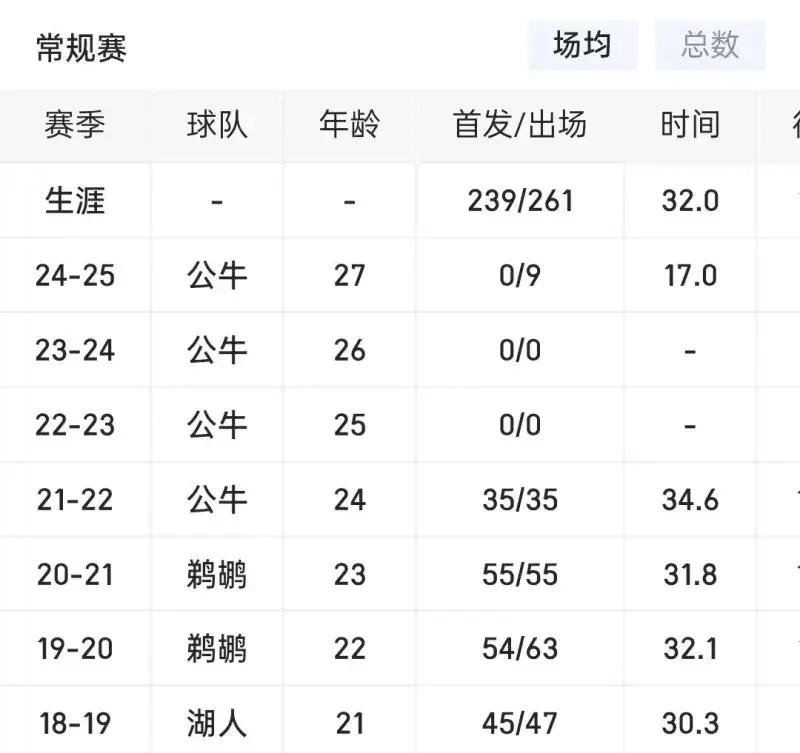Open 湖人 team link in 18-19 row
800x753 pixels.
[x=217, y=723]
